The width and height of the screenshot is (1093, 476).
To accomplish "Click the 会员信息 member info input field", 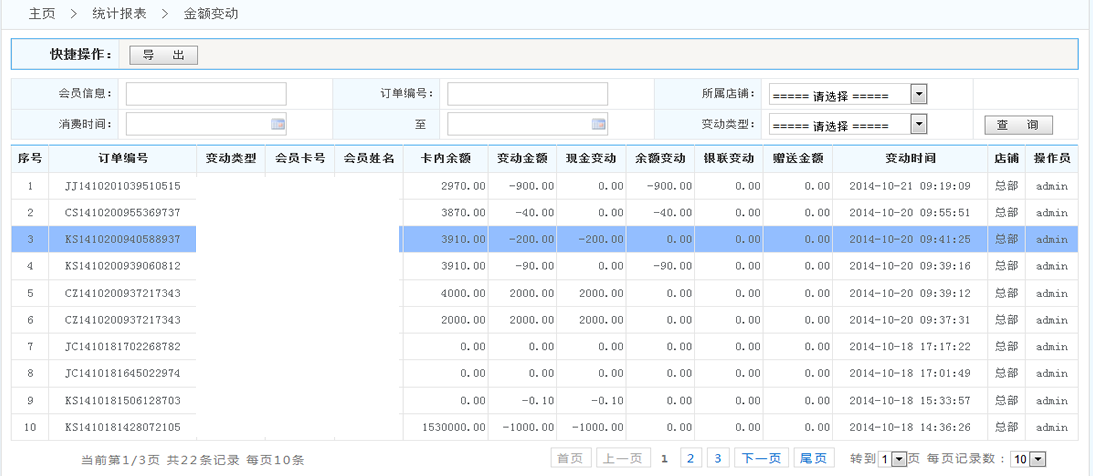I will [206, 94].
